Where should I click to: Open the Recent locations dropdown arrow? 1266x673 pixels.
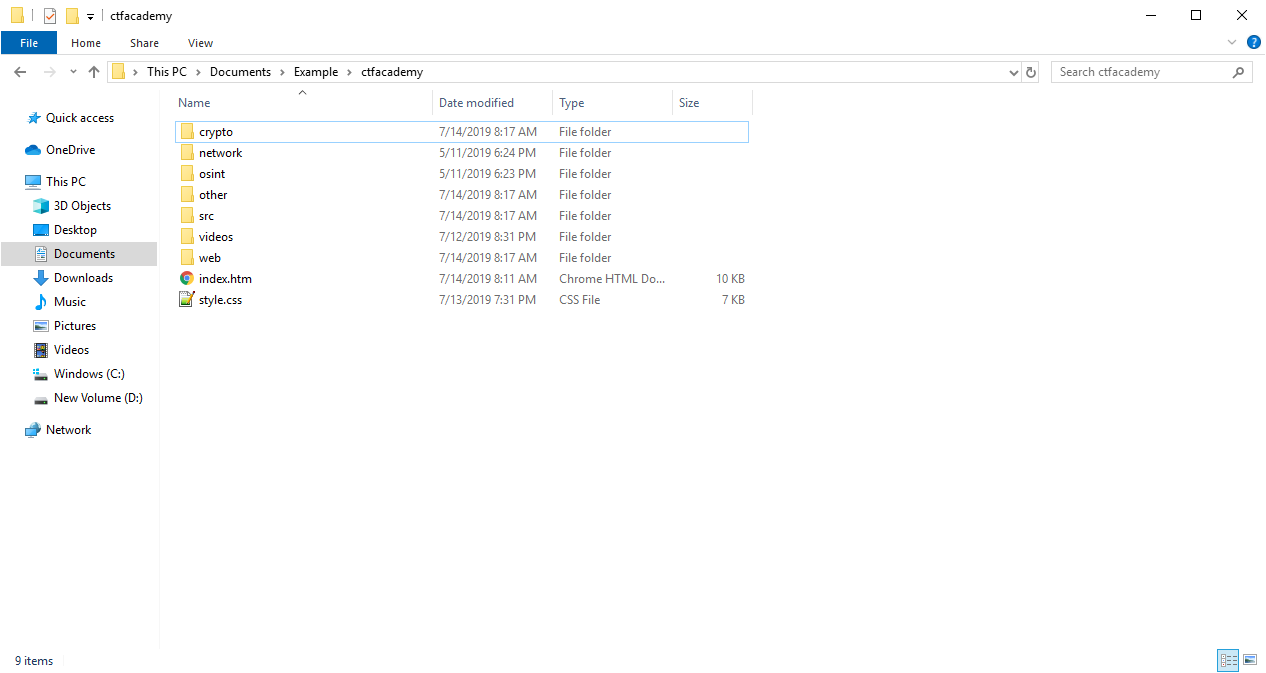click(x=73, y=72)
